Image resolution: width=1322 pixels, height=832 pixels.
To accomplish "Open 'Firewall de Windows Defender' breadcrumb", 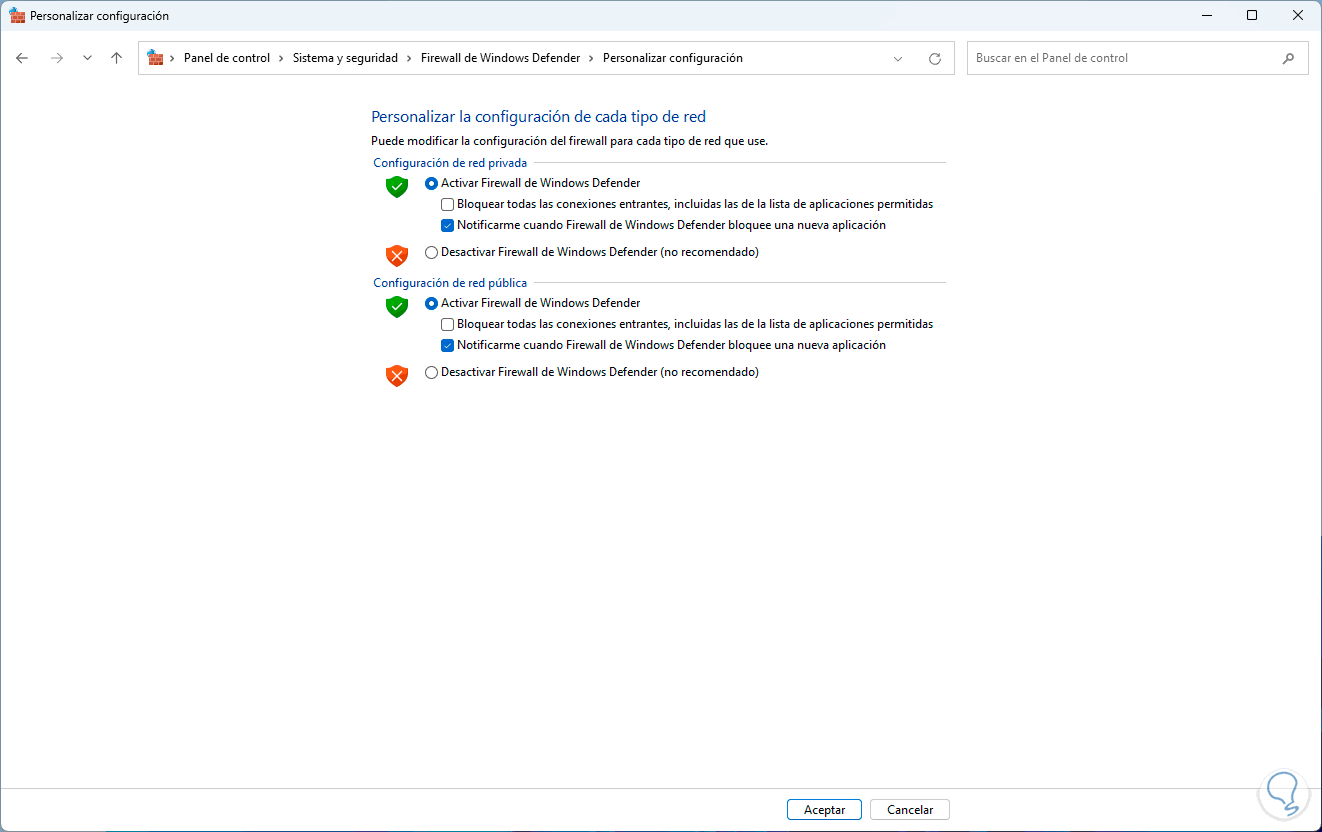I will (x=500, y=58).
